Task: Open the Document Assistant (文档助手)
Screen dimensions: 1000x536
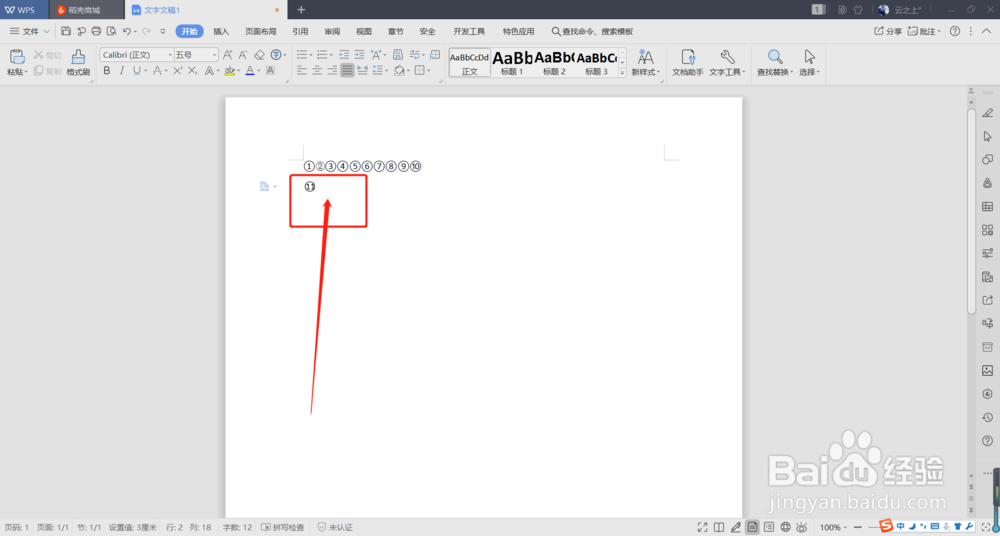Action: click(x=688, y=63)
